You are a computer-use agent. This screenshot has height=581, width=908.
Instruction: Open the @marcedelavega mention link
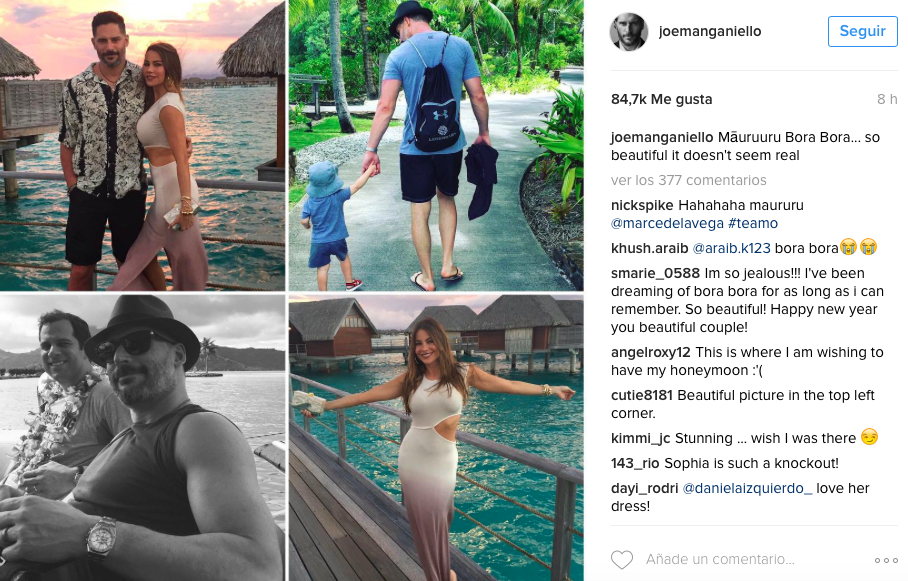coord(667,223)
